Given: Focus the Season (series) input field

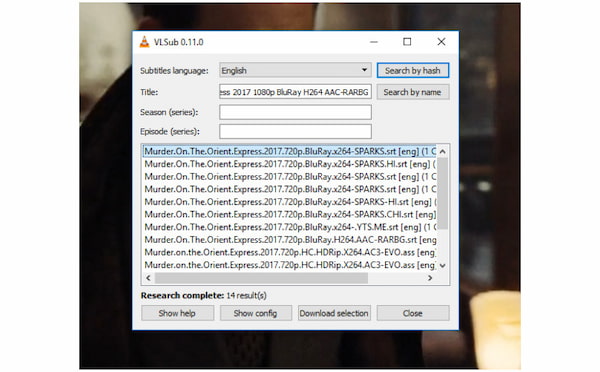Looking at the screenshot, I should coord(295,112).
